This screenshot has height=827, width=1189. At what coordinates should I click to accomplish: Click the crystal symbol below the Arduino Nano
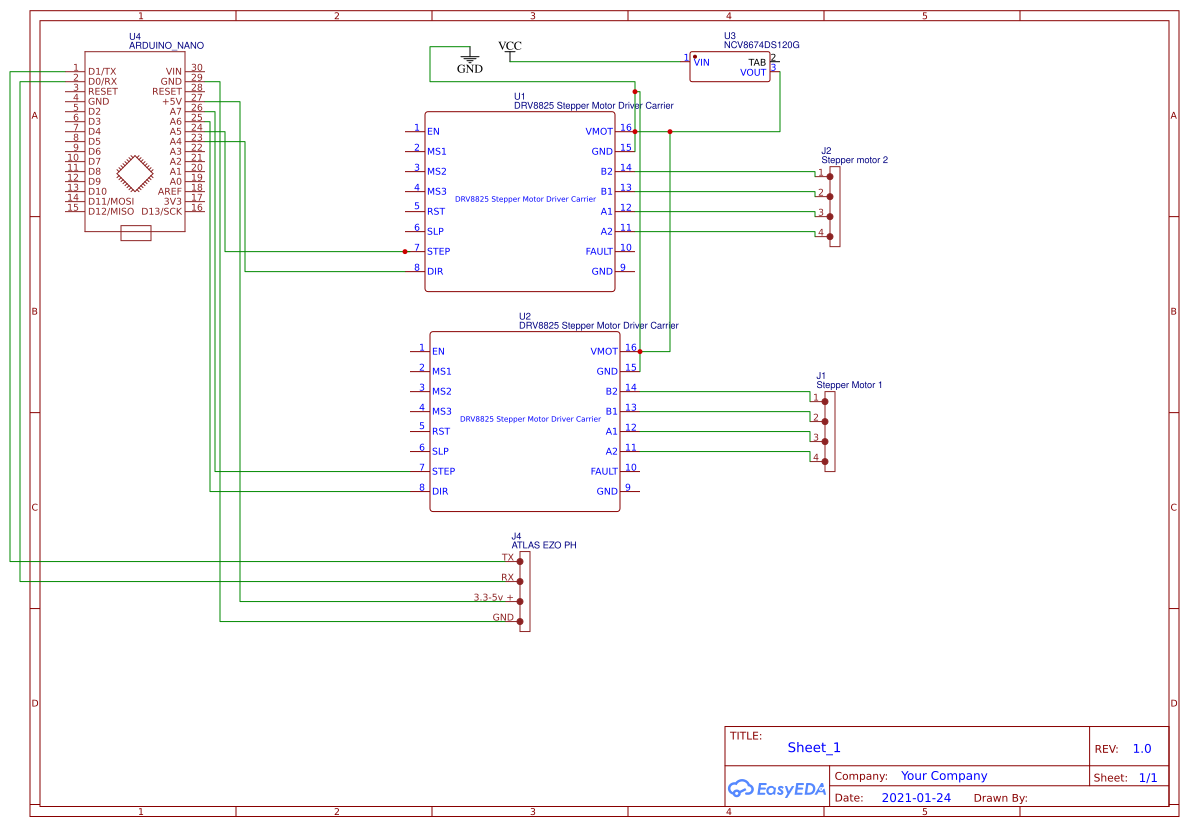[136, 233]
